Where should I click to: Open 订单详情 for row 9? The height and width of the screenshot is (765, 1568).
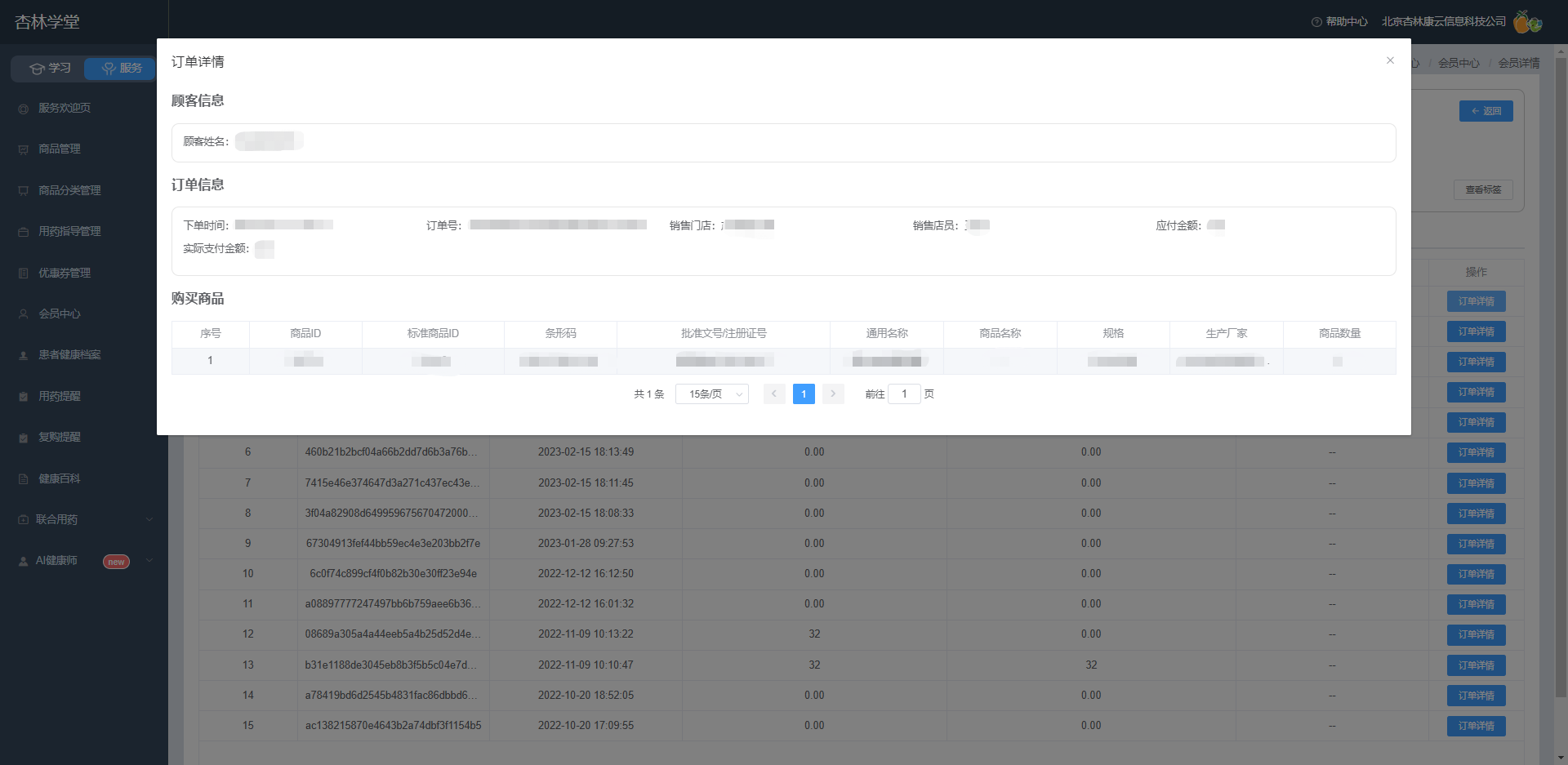click(x=1477, y=544)
